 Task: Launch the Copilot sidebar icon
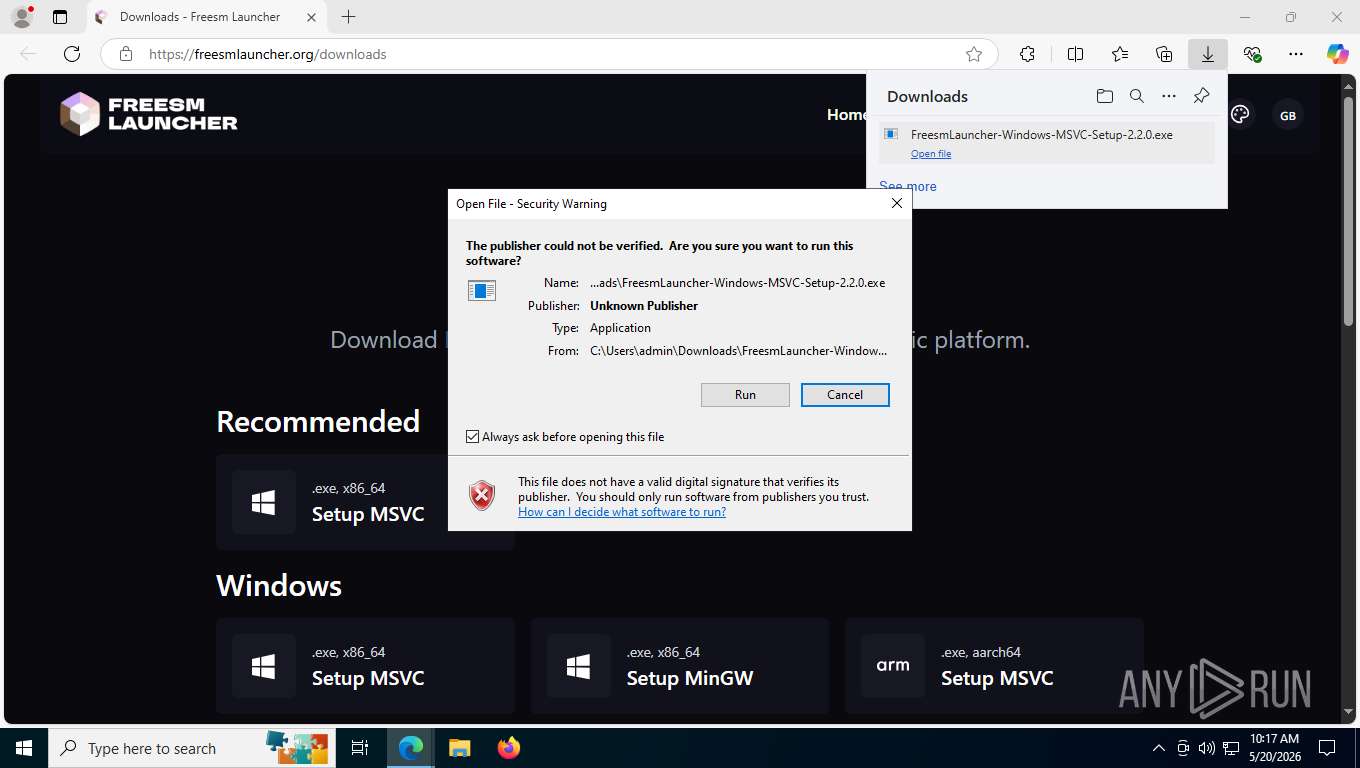1338,54
